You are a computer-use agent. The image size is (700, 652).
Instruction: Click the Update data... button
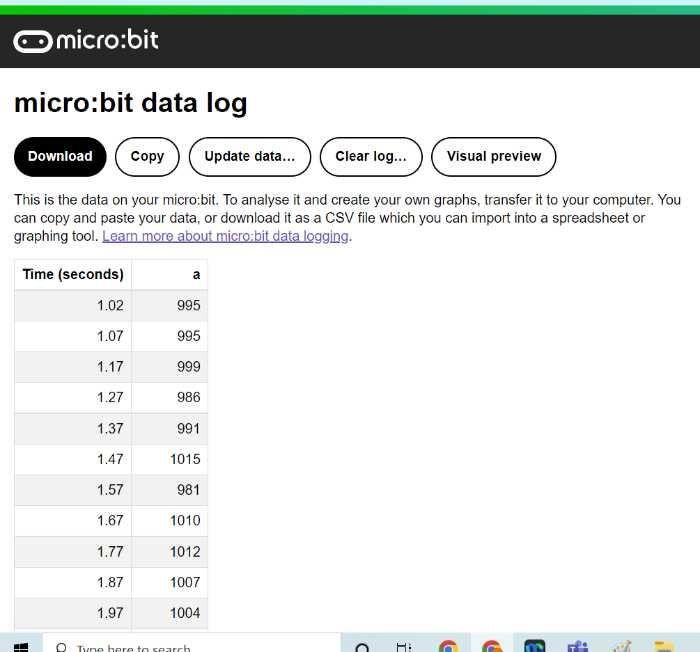click(x=250, y=156)
